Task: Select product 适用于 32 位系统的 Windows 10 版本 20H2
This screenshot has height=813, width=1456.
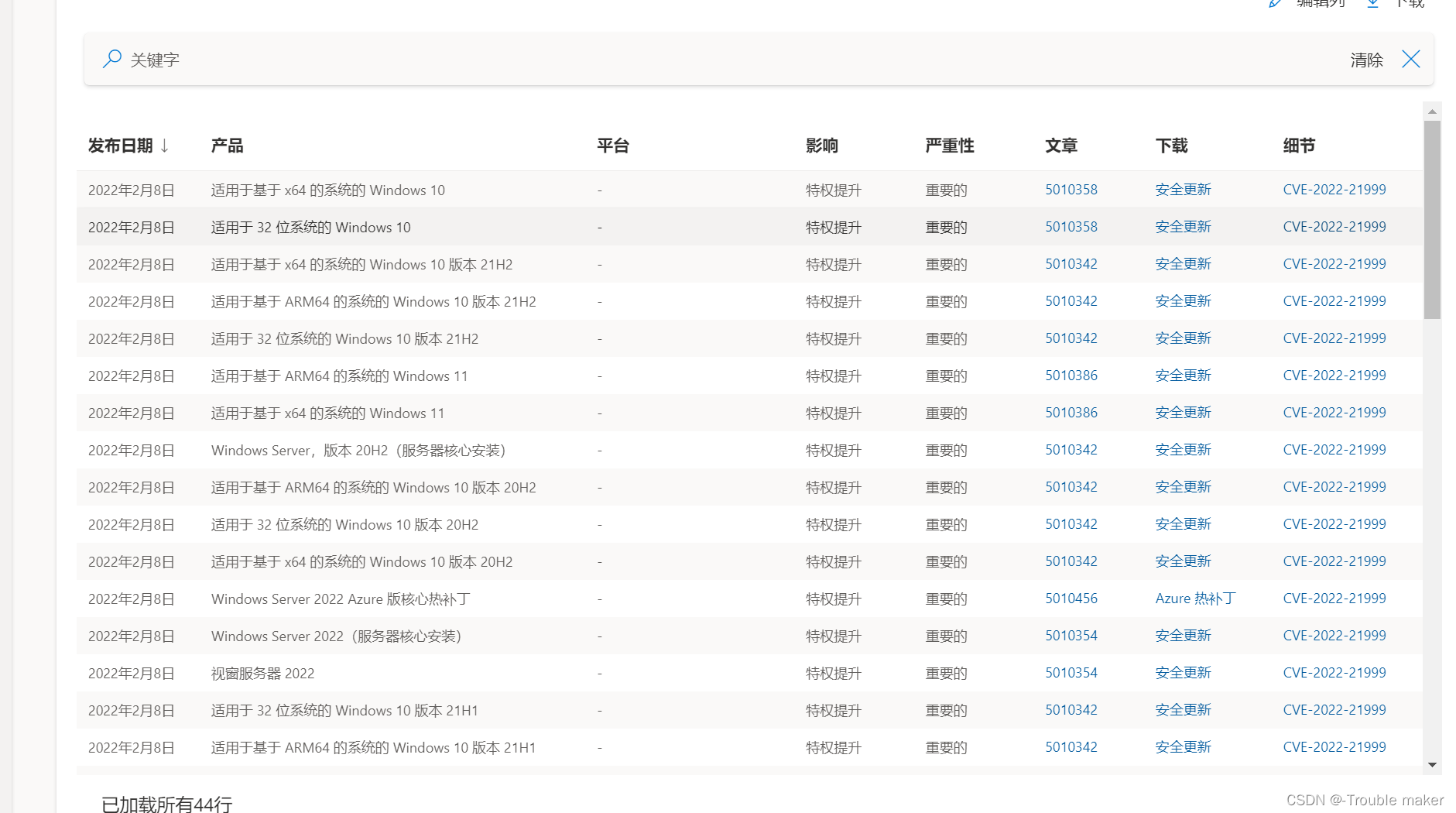Action: coord(344,525)
